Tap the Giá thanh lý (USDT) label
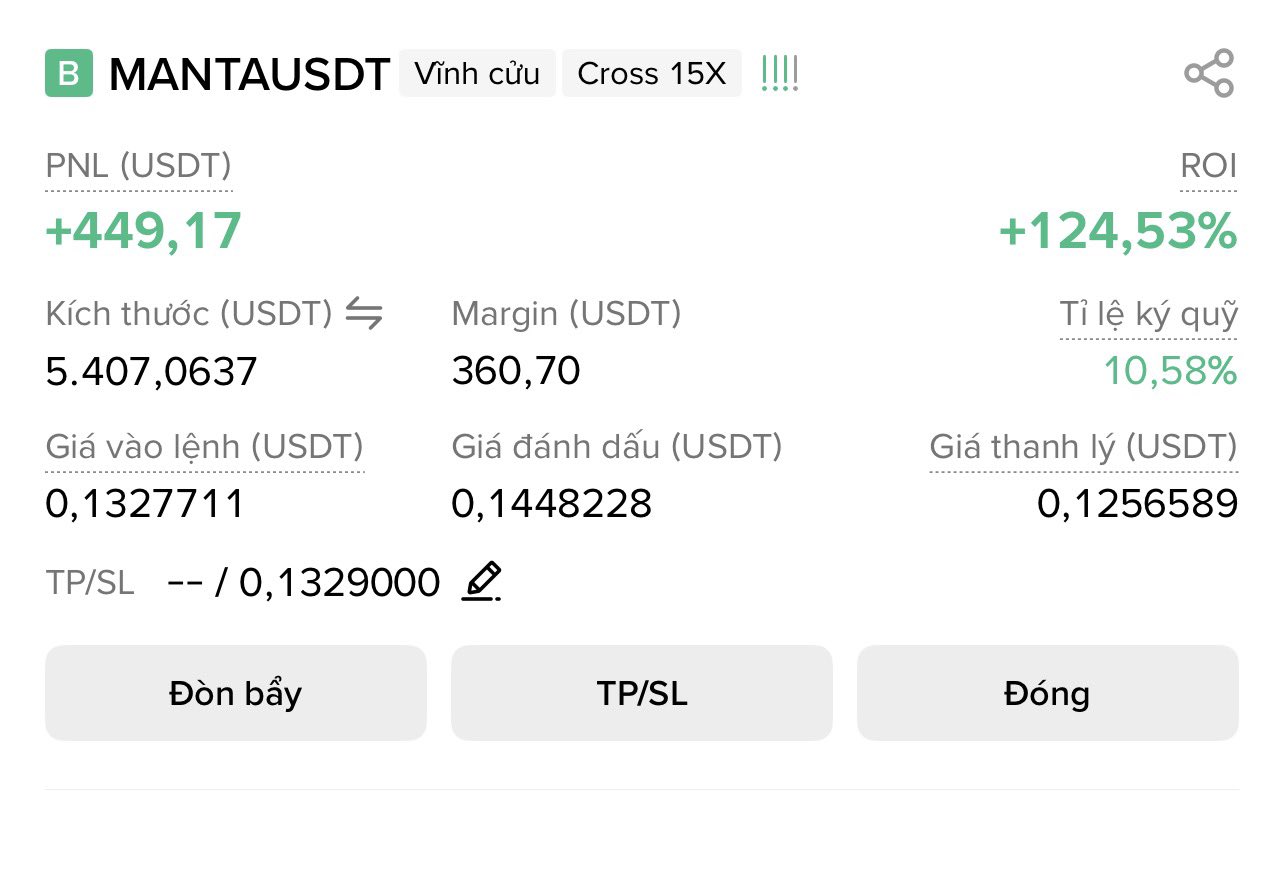 point(1083,446)
